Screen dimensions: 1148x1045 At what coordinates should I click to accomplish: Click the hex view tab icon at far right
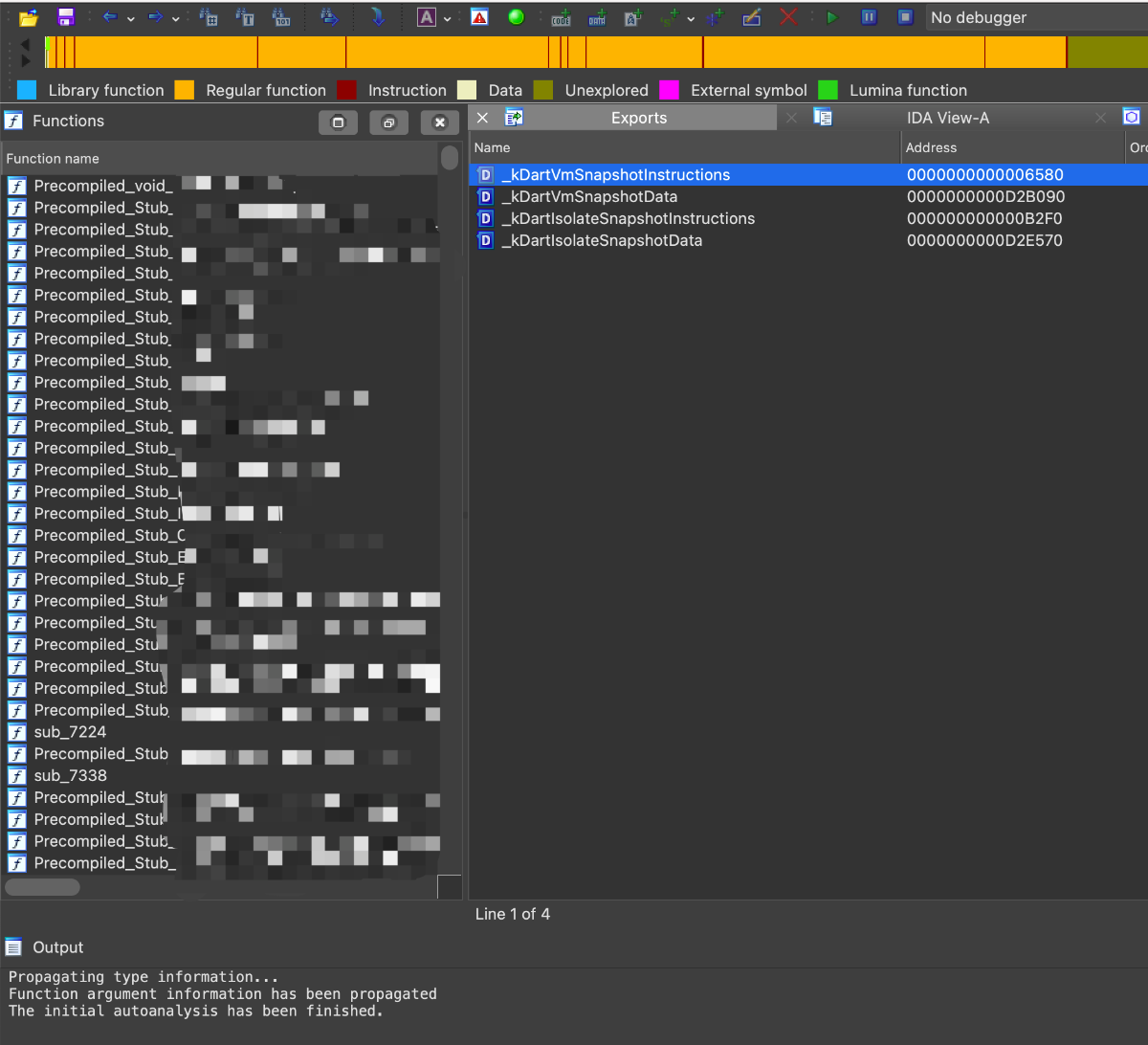point(1132,117)
